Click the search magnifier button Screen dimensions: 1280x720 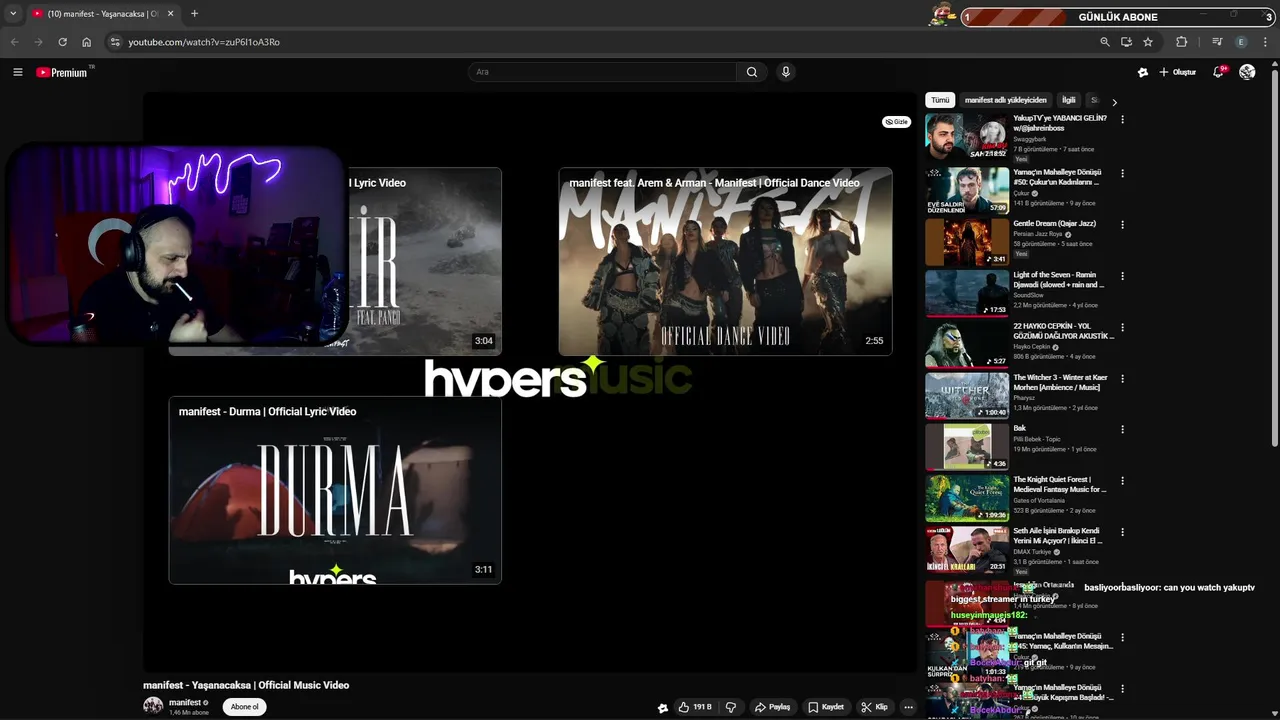[752, 72]
